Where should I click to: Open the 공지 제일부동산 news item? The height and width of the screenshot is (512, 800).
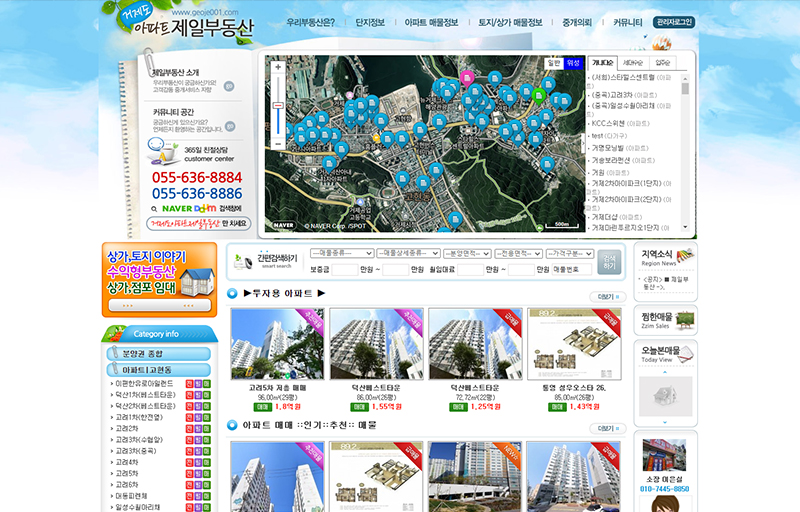click(666, 283)
